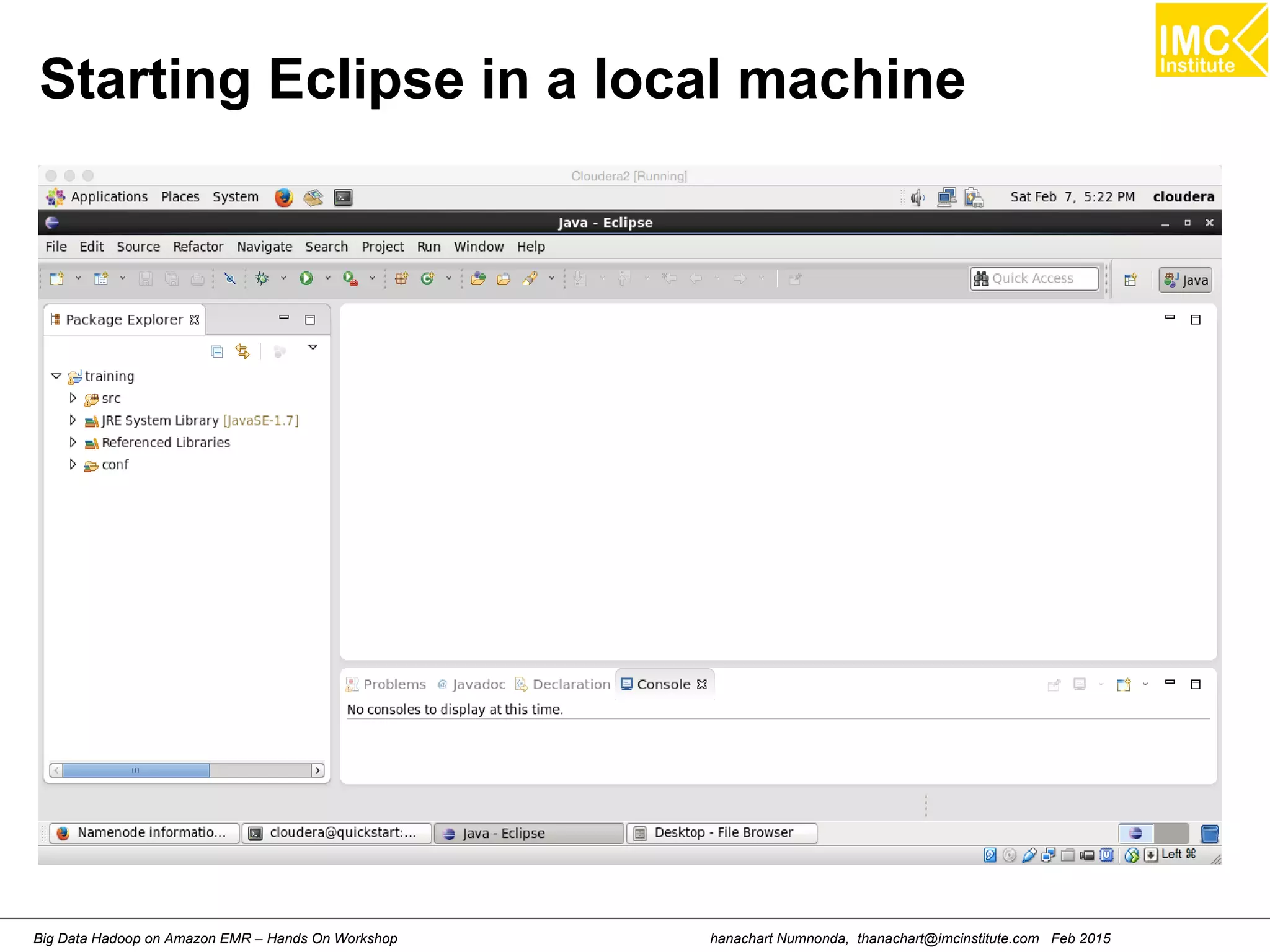1270x952 pixels.
Task: Switch to cloudera@quickstart terminal taskbar window
Action: click(337, 833)
